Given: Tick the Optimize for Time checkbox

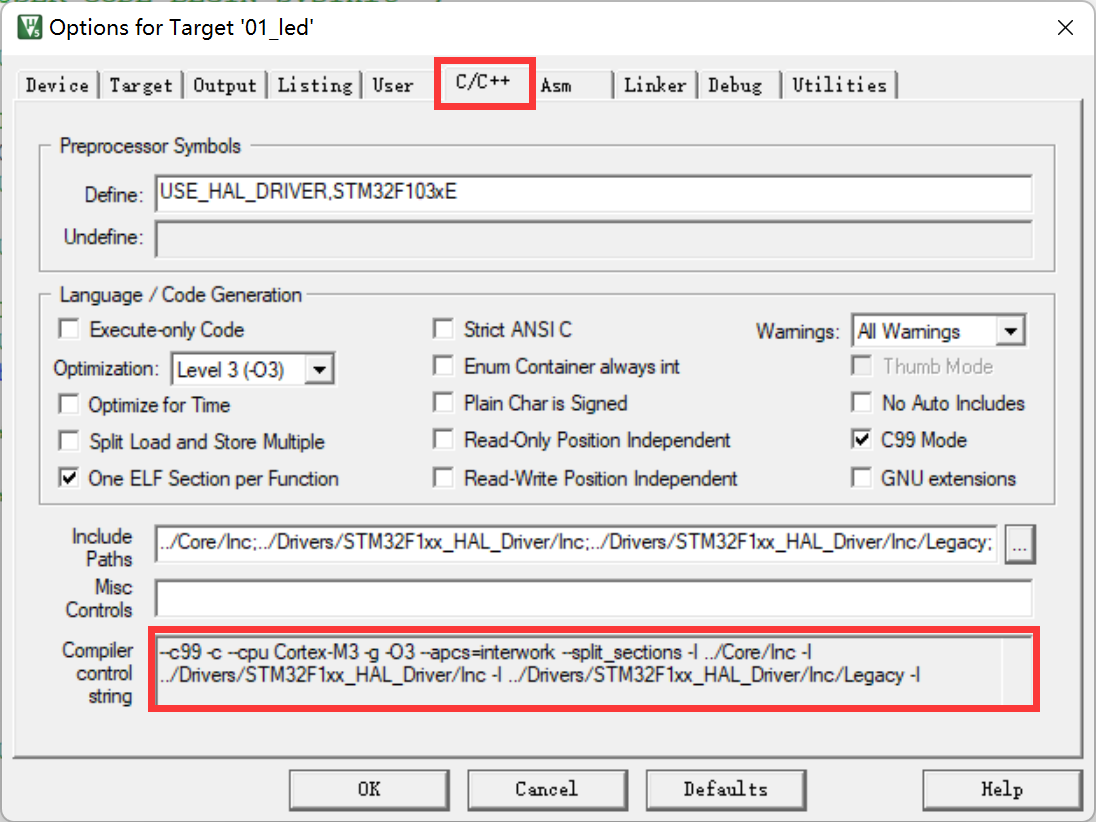Looking at the screenshot, I should click(x=69, y=405).
